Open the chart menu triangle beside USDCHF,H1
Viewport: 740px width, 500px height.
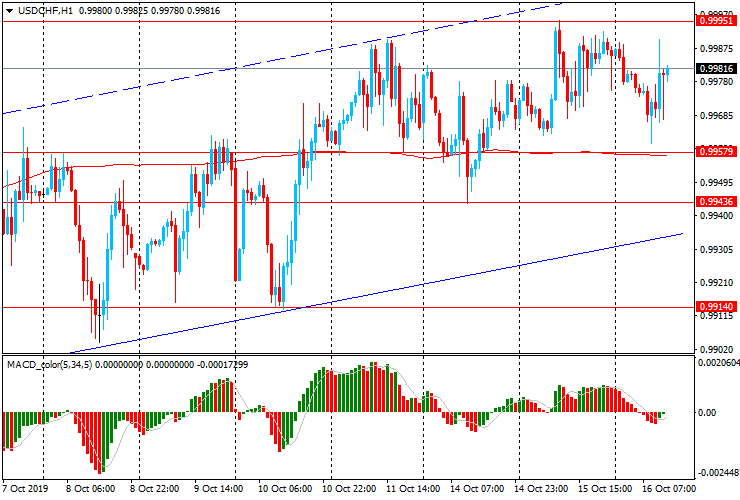pos(9,10)
